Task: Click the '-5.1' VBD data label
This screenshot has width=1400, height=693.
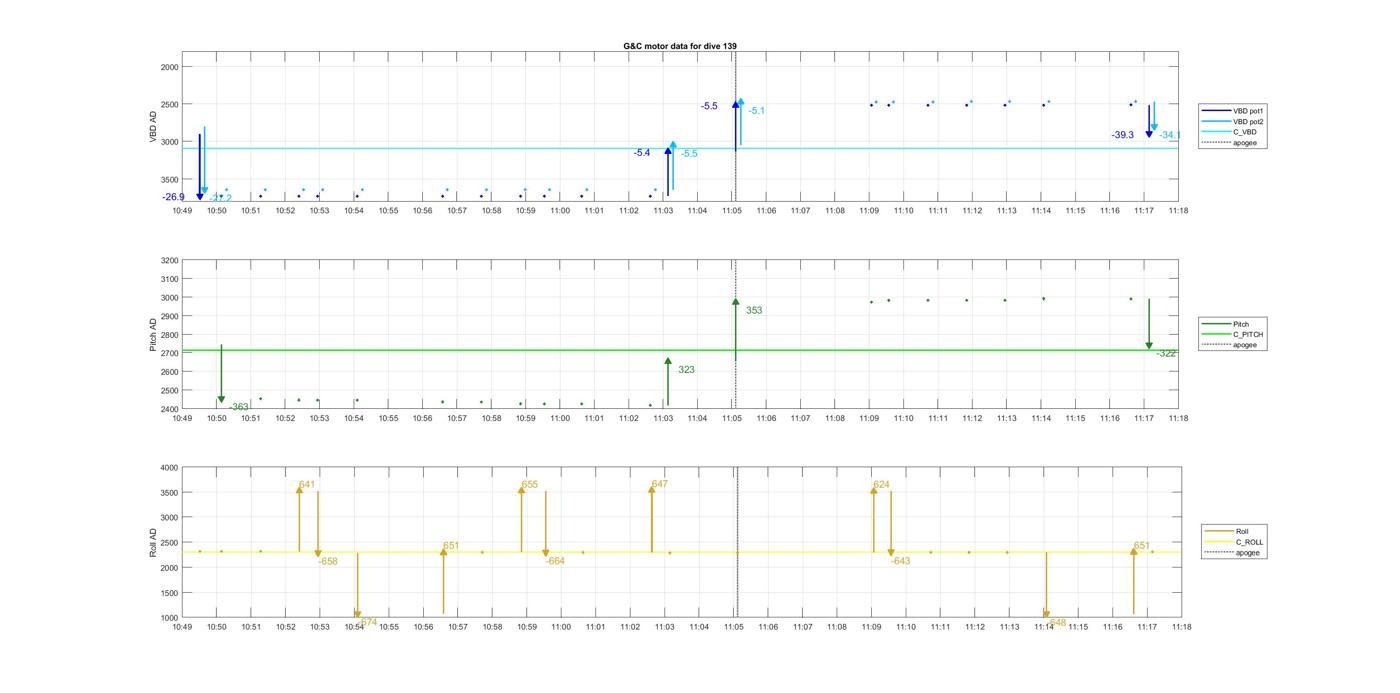Action: tap(757, 111)
